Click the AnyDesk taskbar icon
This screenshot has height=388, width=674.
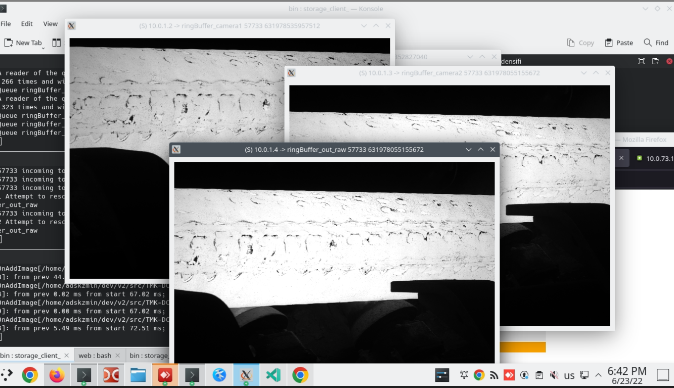[x=165, y=375]
